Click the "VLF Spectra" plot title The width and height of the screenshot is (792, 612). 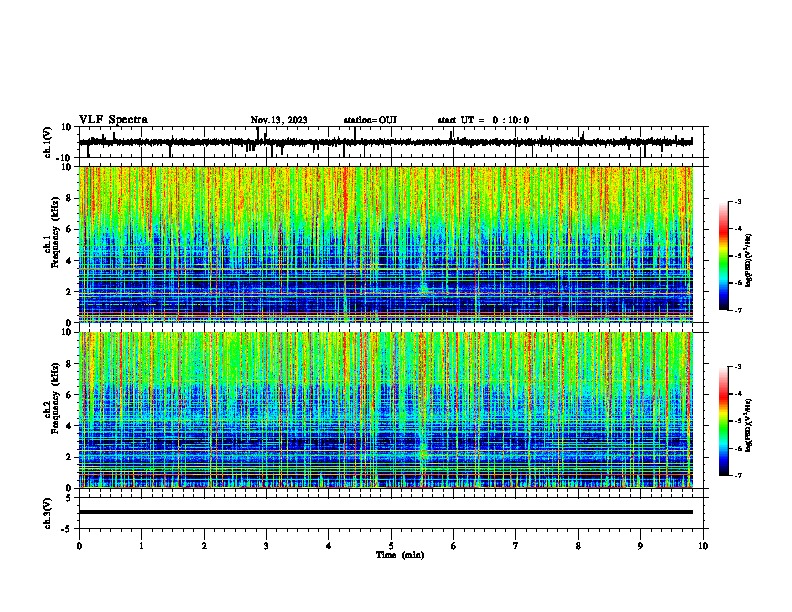[x=113, y=120]
